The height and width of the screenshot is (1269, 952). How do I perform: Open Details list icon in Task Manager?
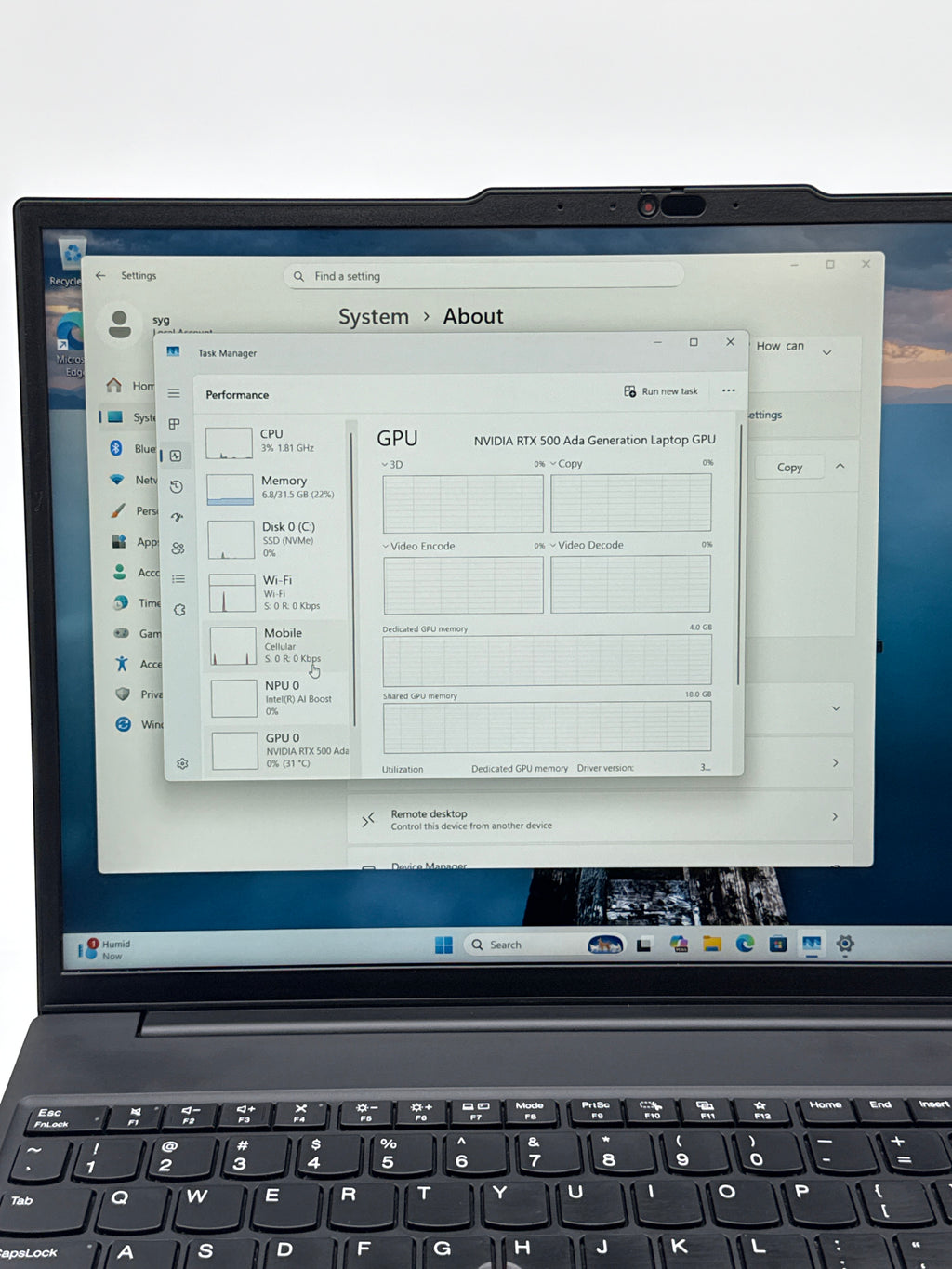[x=178, y=578]
